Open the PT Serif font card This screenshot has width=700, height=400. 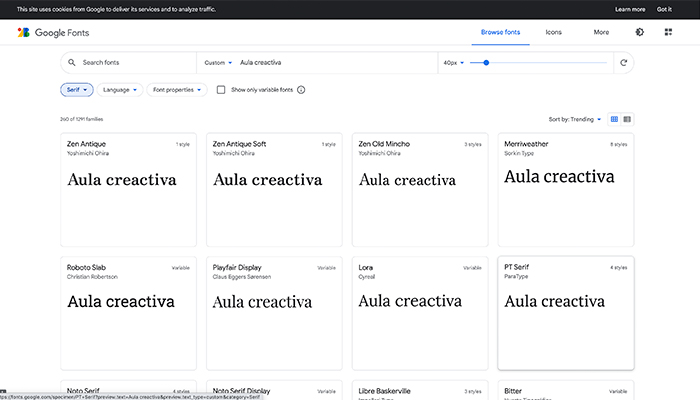coord(566,313)
